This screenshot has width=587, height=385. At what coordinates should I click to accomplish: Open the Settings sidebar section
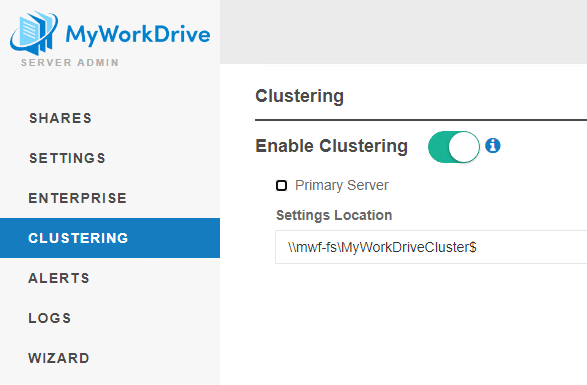[68, 158]
